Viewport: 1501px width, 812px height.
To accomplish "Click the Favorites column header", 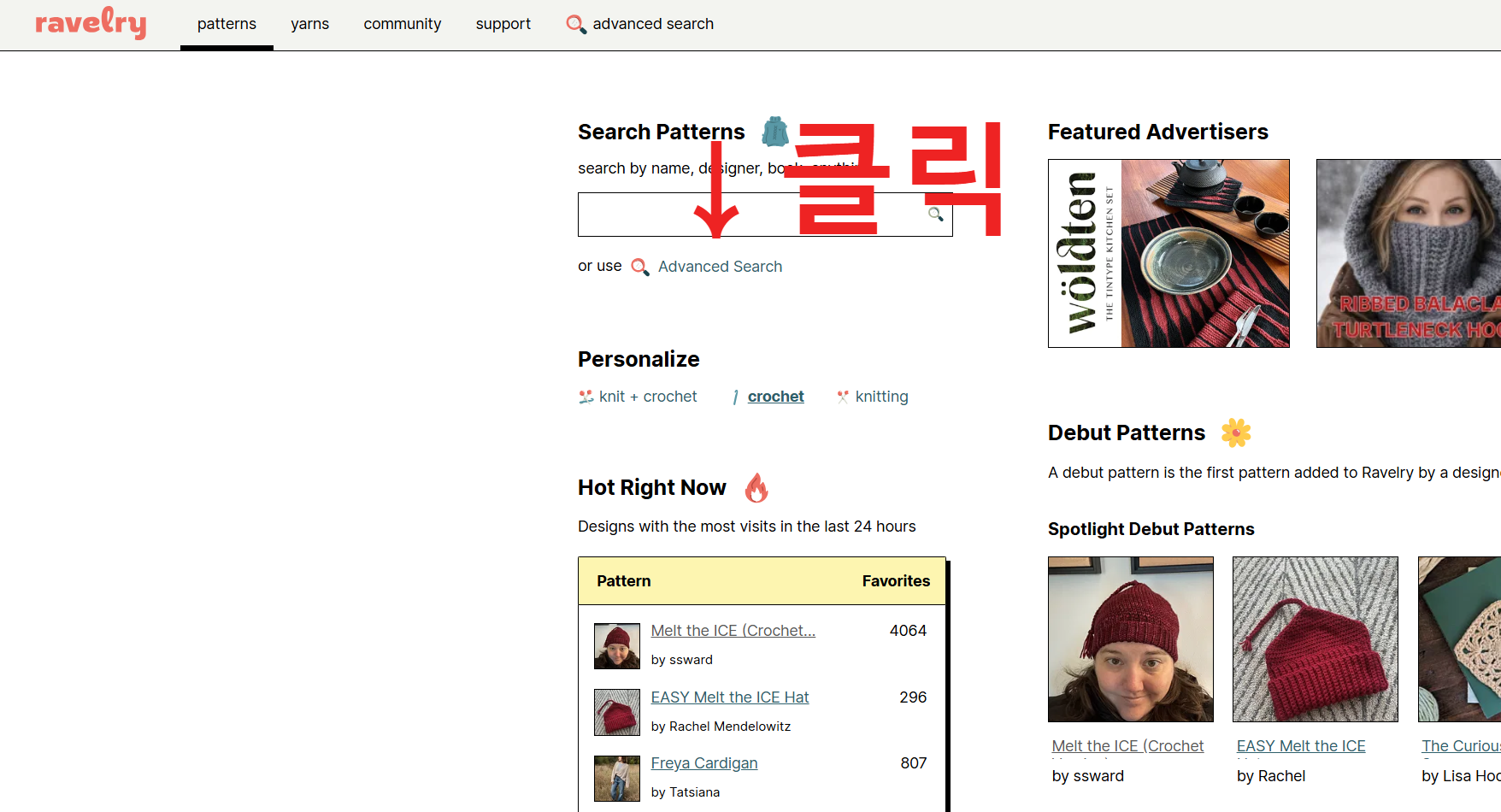I will click(x=896, y=581).
